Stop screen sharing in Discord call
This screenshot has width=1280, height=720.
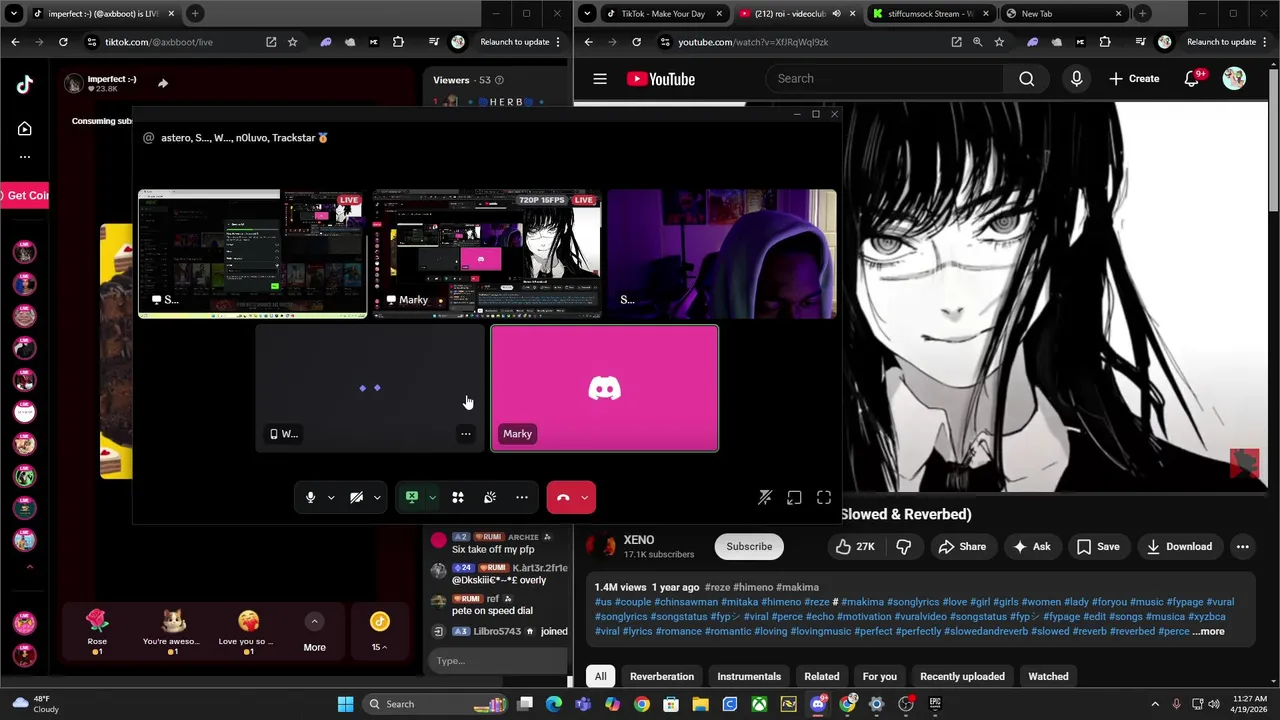point(412,497)
